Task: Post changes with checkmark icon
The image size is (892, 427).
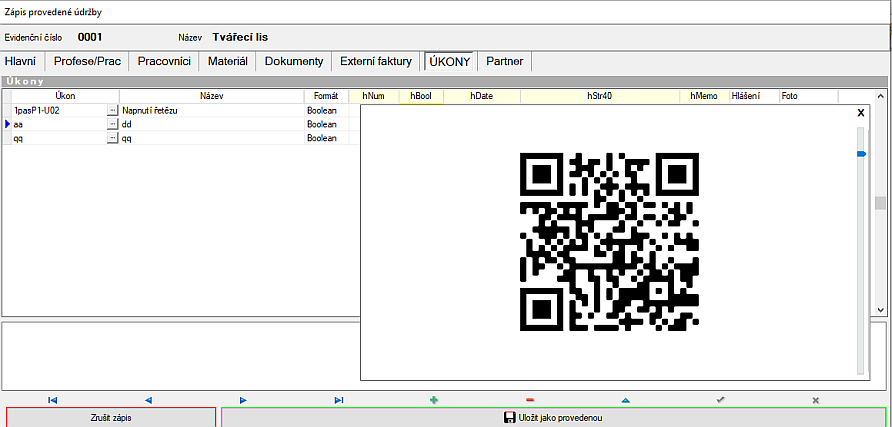Action: click(x=720, y=400)
